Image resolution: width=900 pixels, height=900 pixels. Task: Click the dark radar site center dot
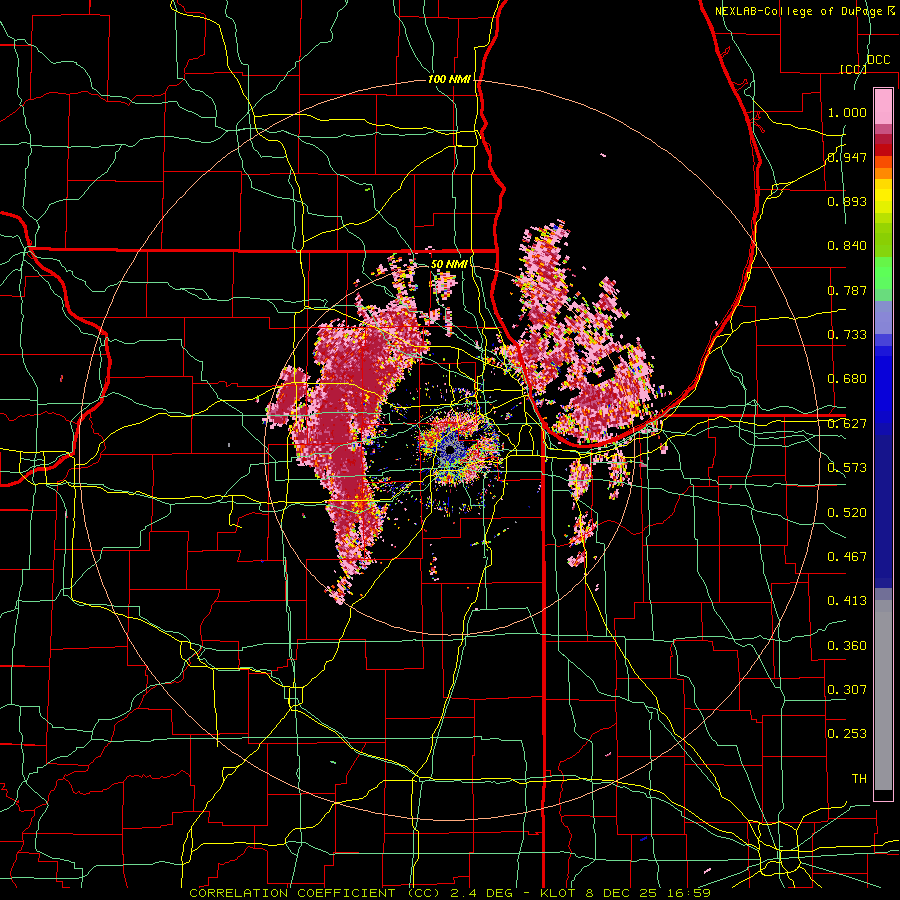tap(450, 449)
